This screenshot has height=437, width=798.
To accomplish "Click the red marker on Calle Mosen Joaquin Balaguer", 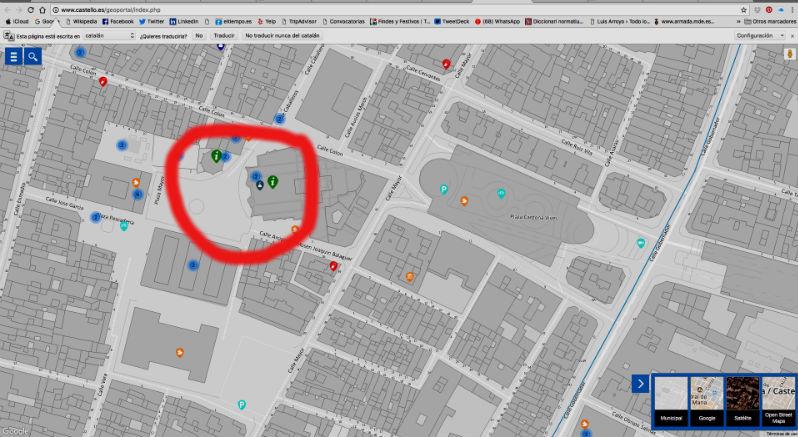I will tap(334, 266).
